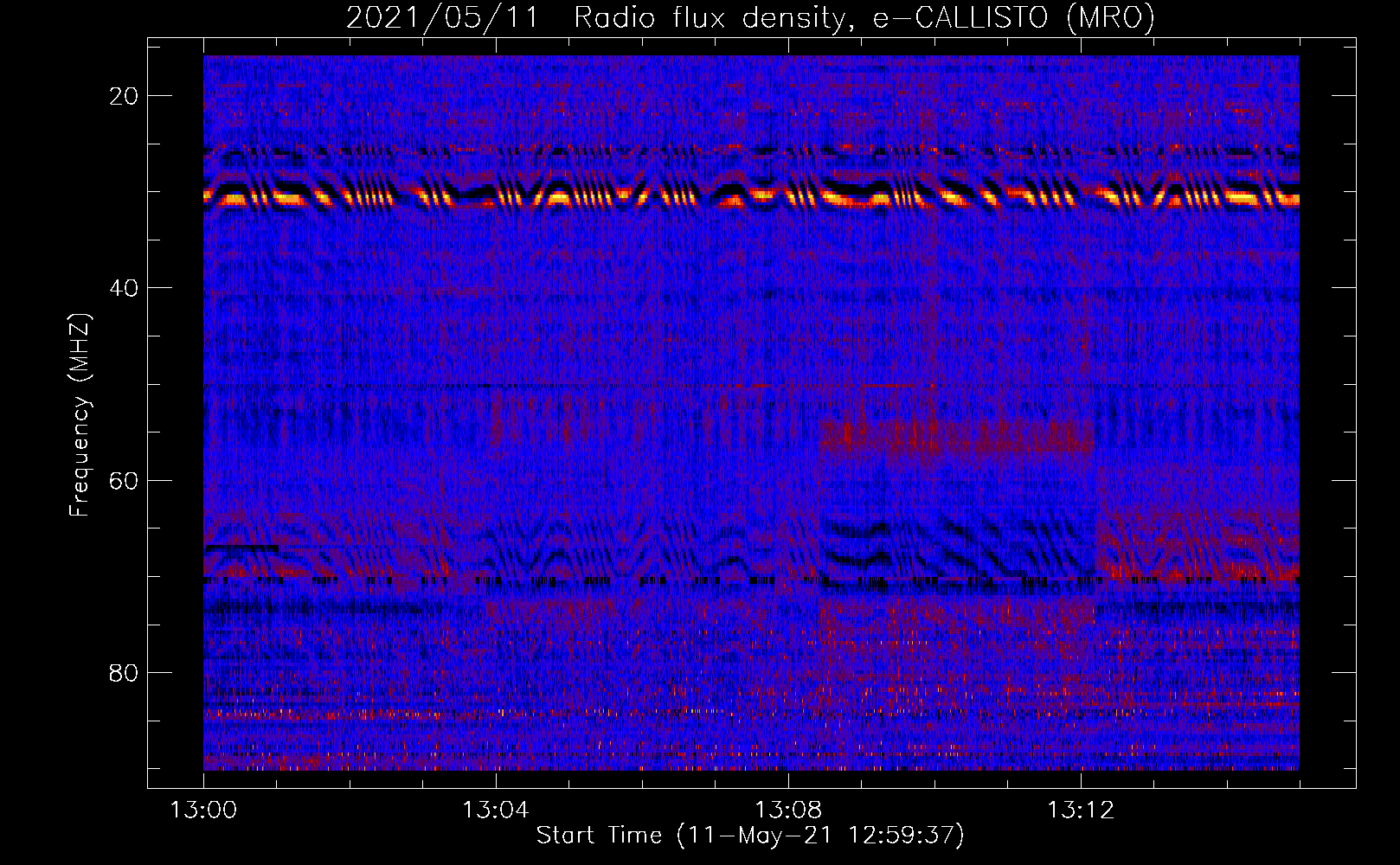The height and width of the screenshot is (865, 1400).
Task: Click the 13:04 time tick label
Action: (496, 811)
